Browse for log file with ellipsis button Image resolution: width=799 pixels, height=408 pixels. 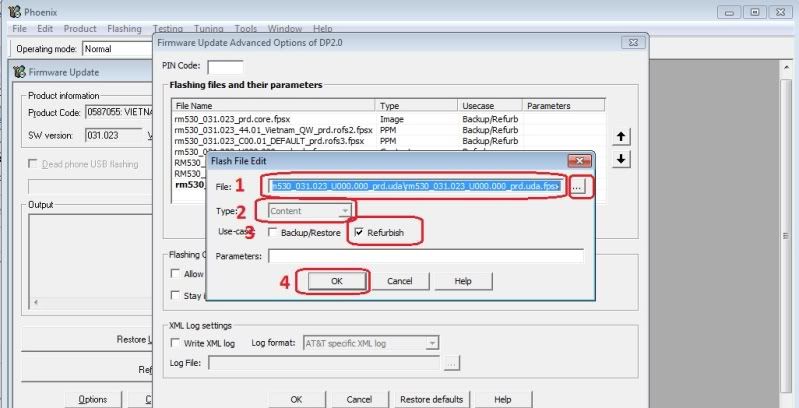pyautogui.click(x=451, y=363)
